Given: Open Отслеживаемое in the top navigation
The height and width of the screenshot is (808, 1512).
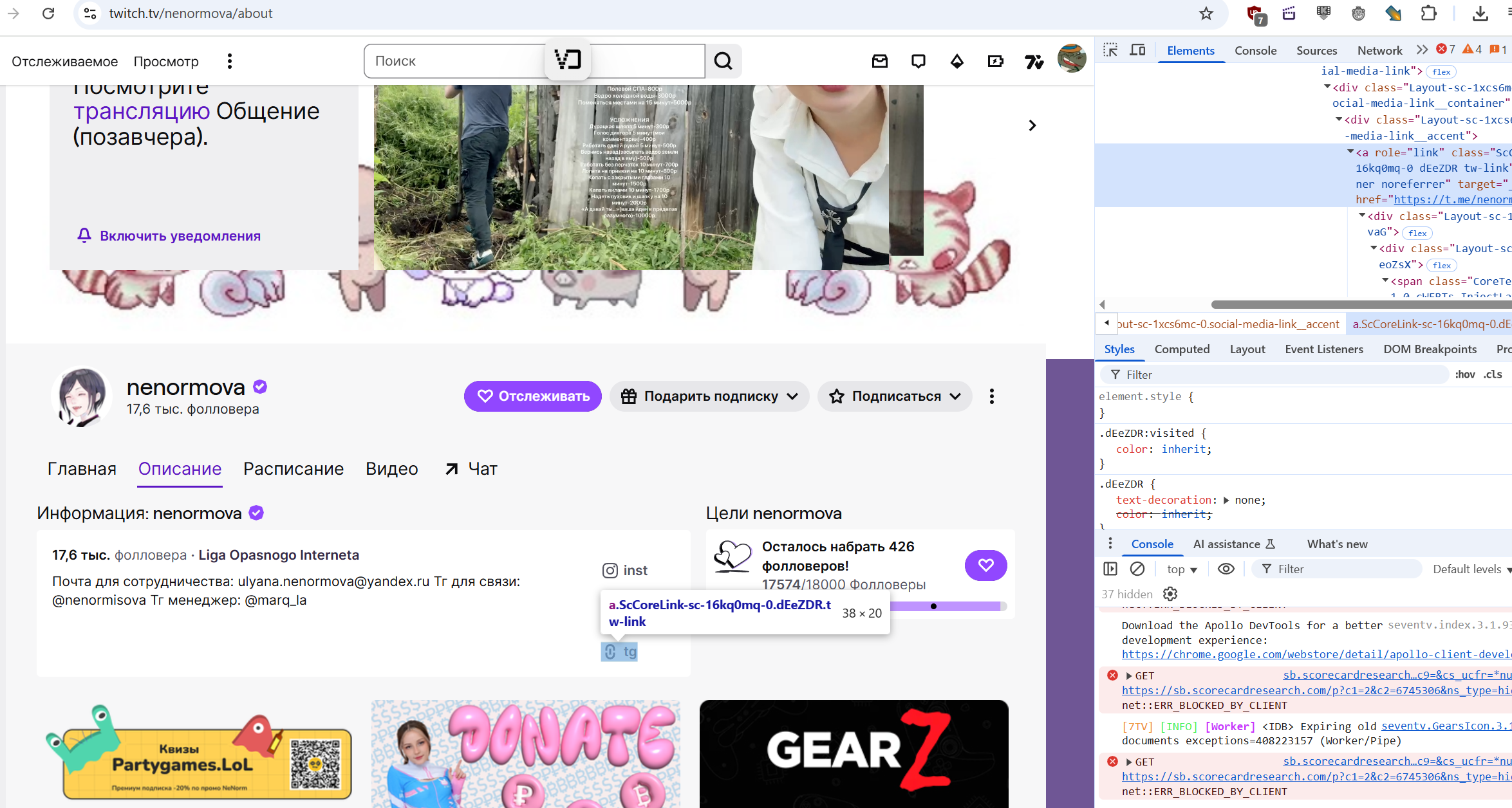Looking at the screenshot, I should [65, 61].
